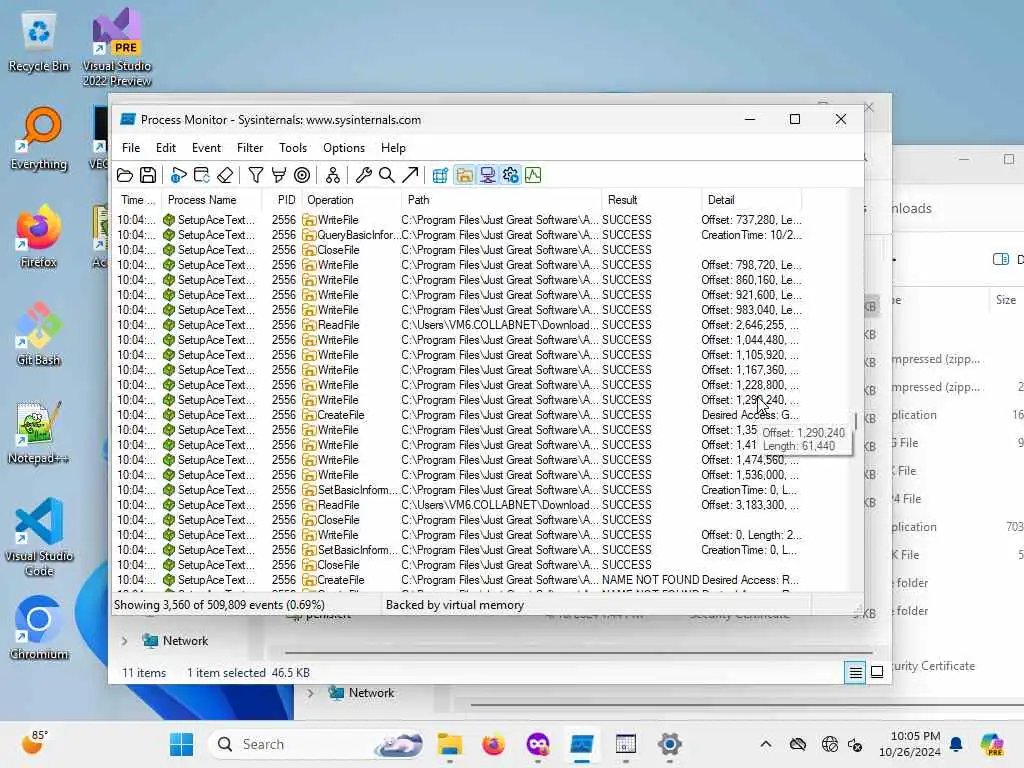Toggle Show Profiling Events button
Viewport: 1024px width, 768px height.
coord(533,175)
